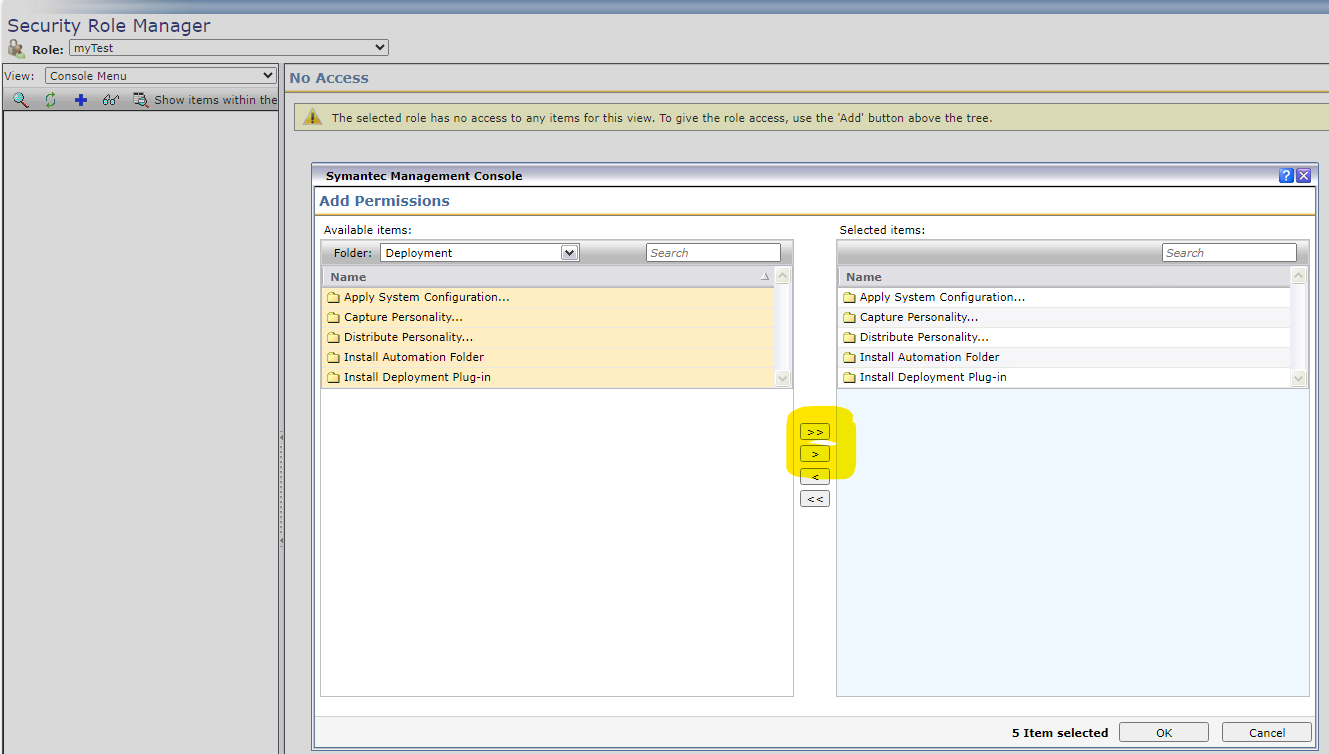Expand the View dropdown set to Console Menu
The height and width of the screenshot is (754, 1329).
[160, 76]
